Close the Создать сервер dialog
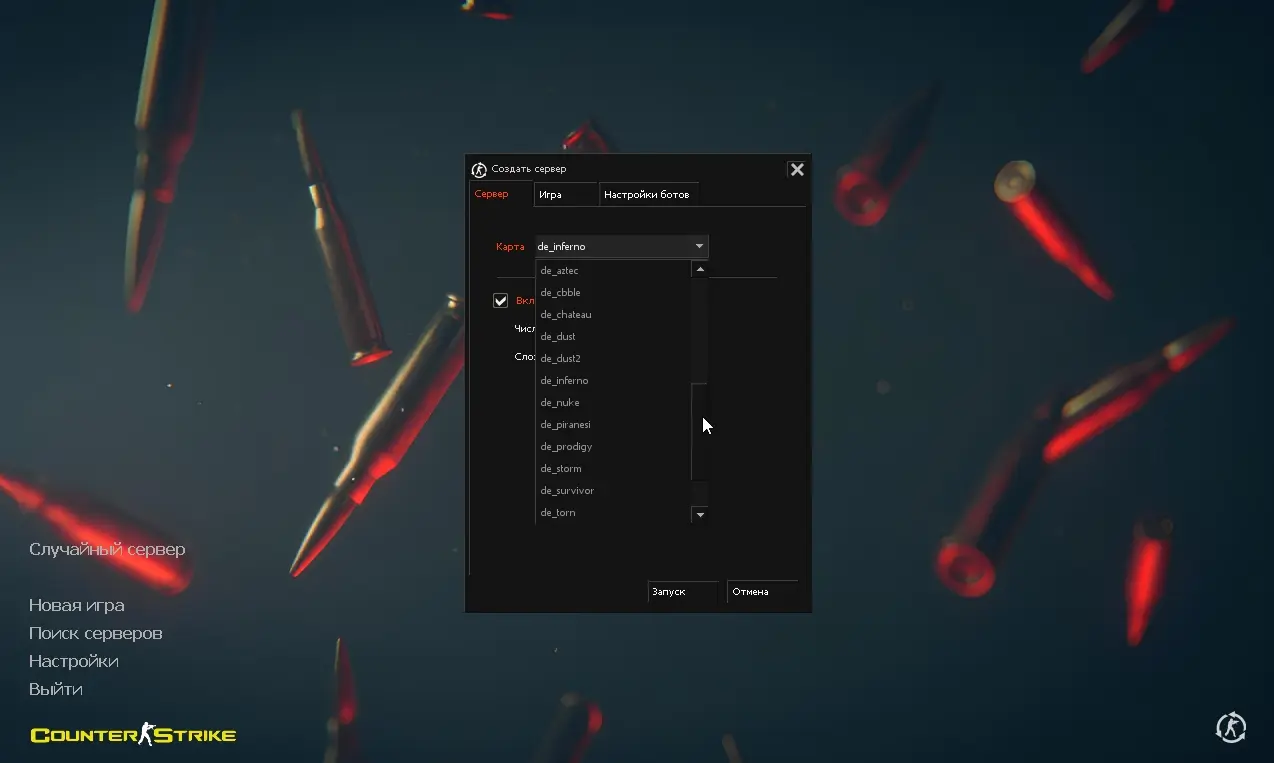 coord(797,169)
